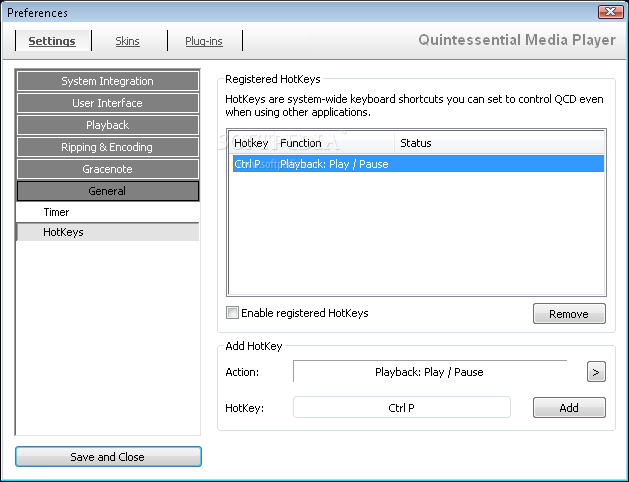Open the Skins tab
Screen dimensions: 629x482
pyautogui.click(x=128, y=41)
